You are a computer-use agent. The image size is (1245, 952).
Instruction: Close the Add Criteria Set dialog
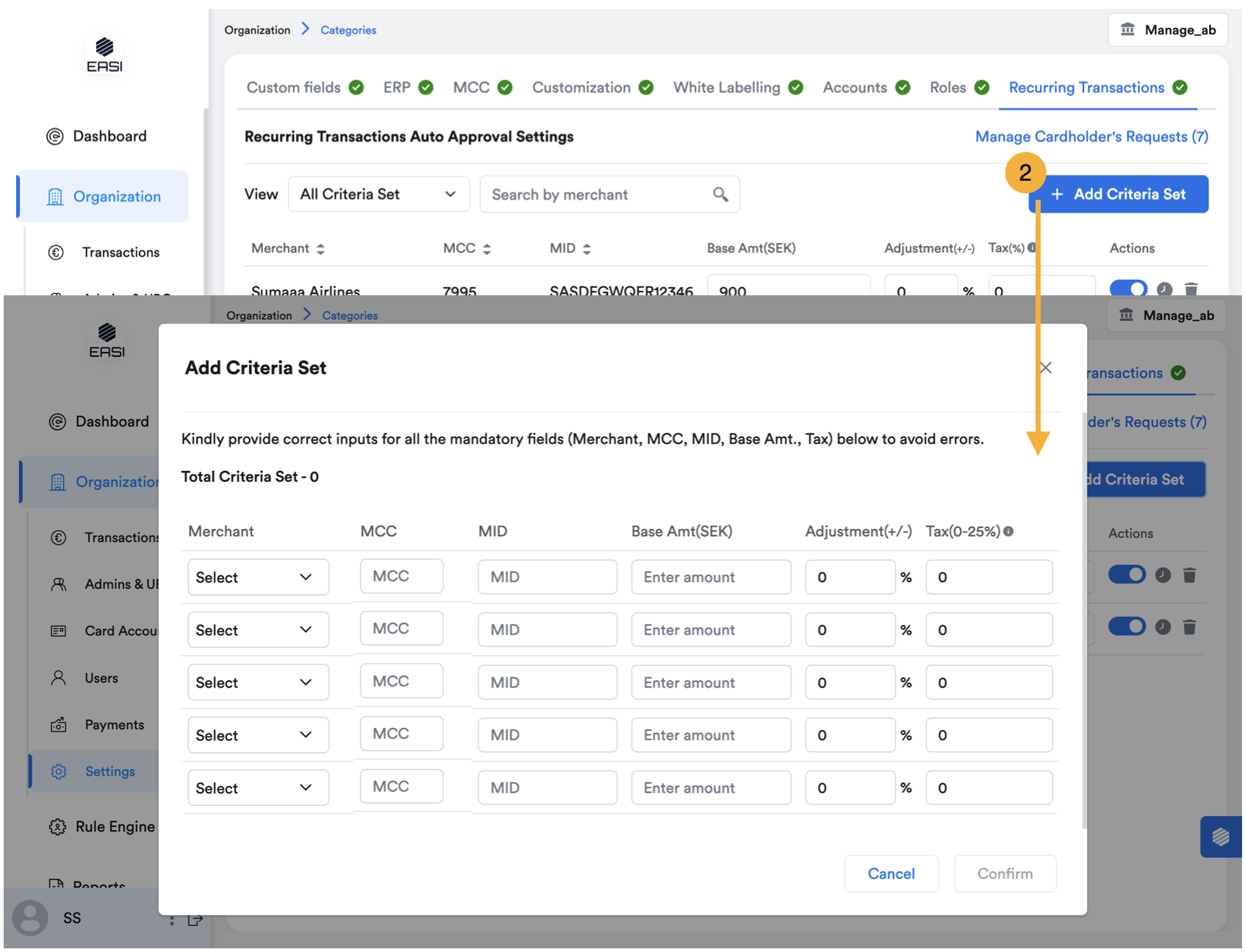coord(1046,367)
